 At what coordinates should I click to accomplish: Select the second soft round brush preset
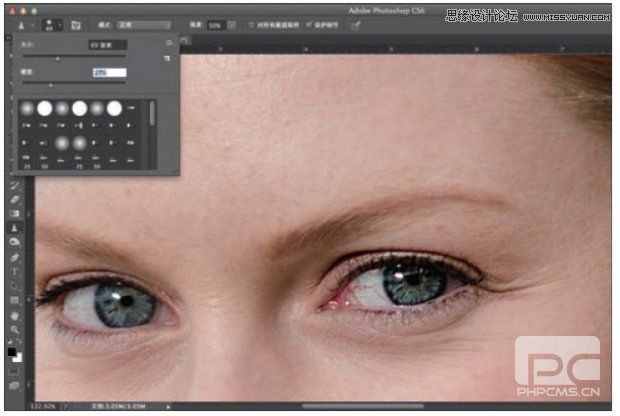tap(62, 108)
